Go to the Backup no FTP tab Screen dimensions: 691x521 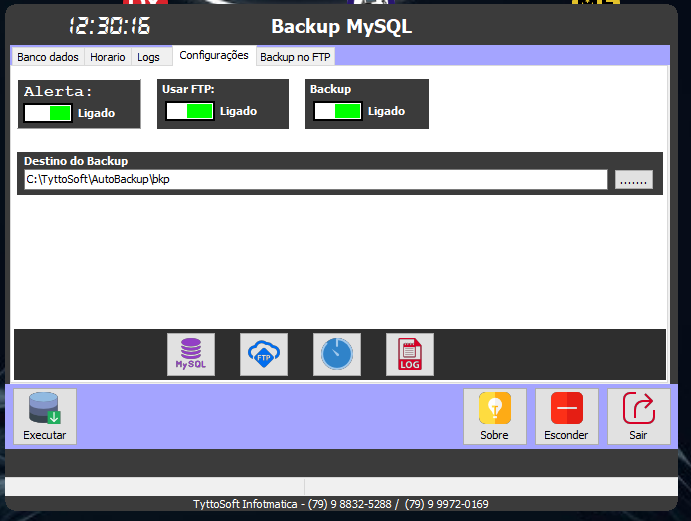point(295,57)
